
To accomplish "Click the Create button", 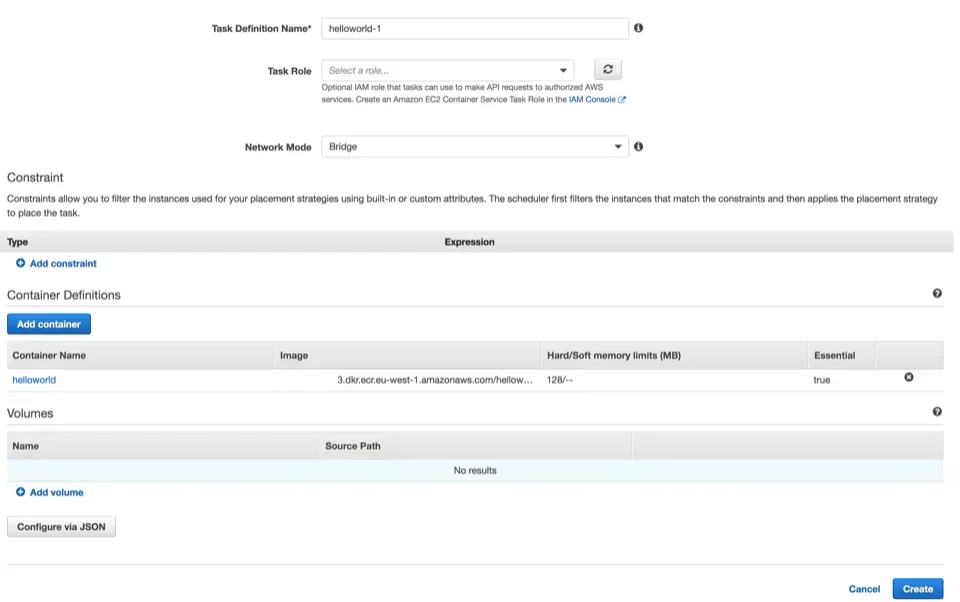I will [x=917, y=589].
